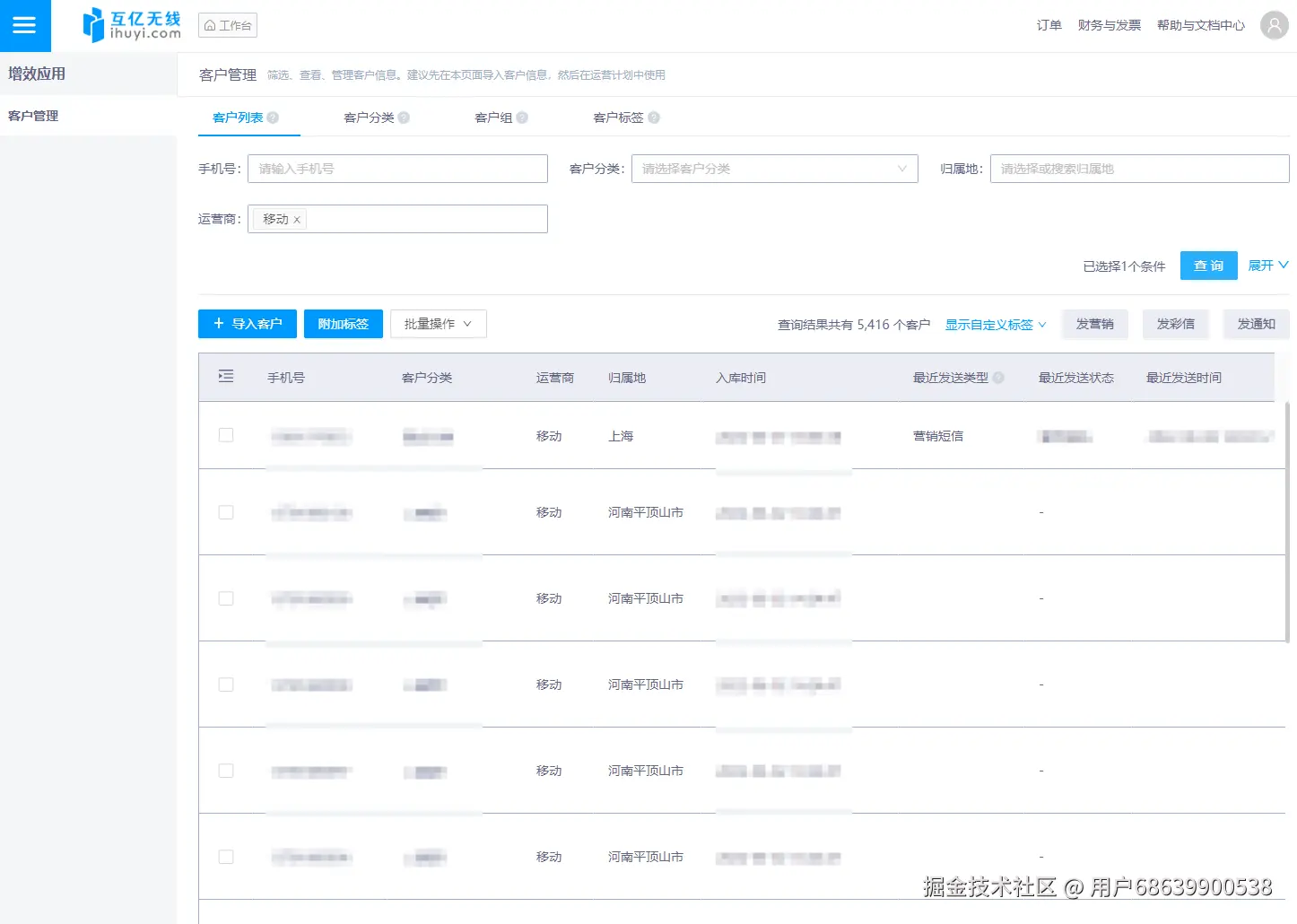Screen dimensions: 1297x924
Task: Open 客户管理 in sidebar
Action: [x=88, y=116]
